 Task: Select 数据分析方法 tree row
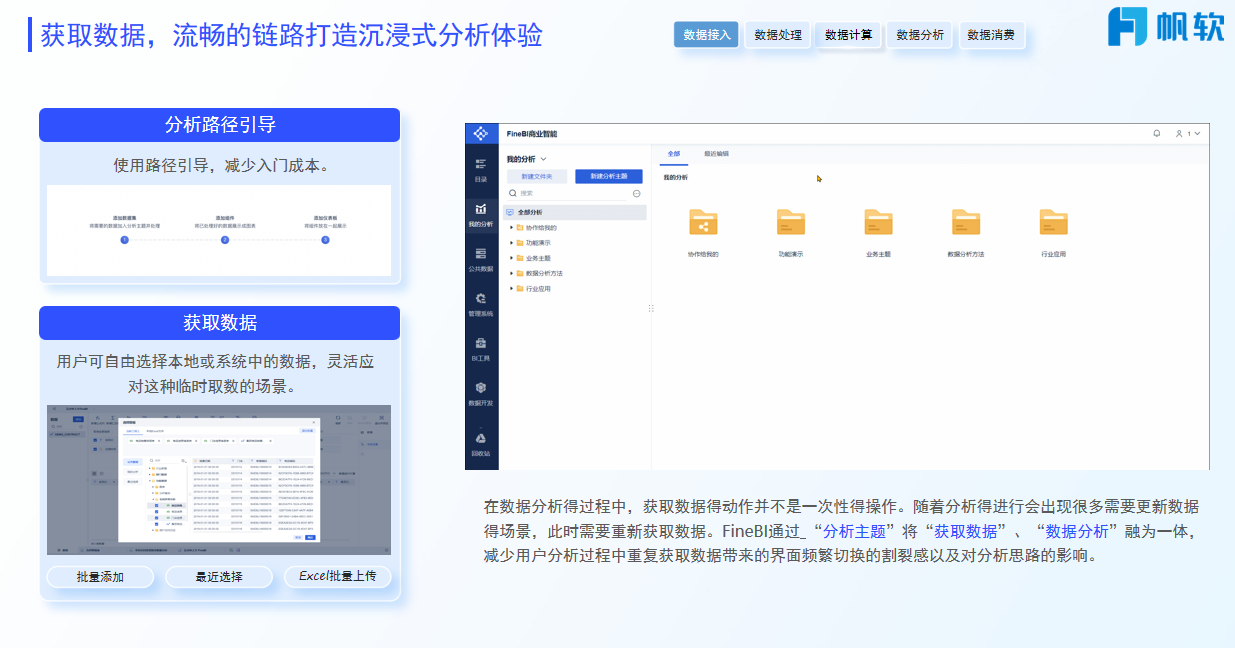pyautogui.click(x=575, y=273)
